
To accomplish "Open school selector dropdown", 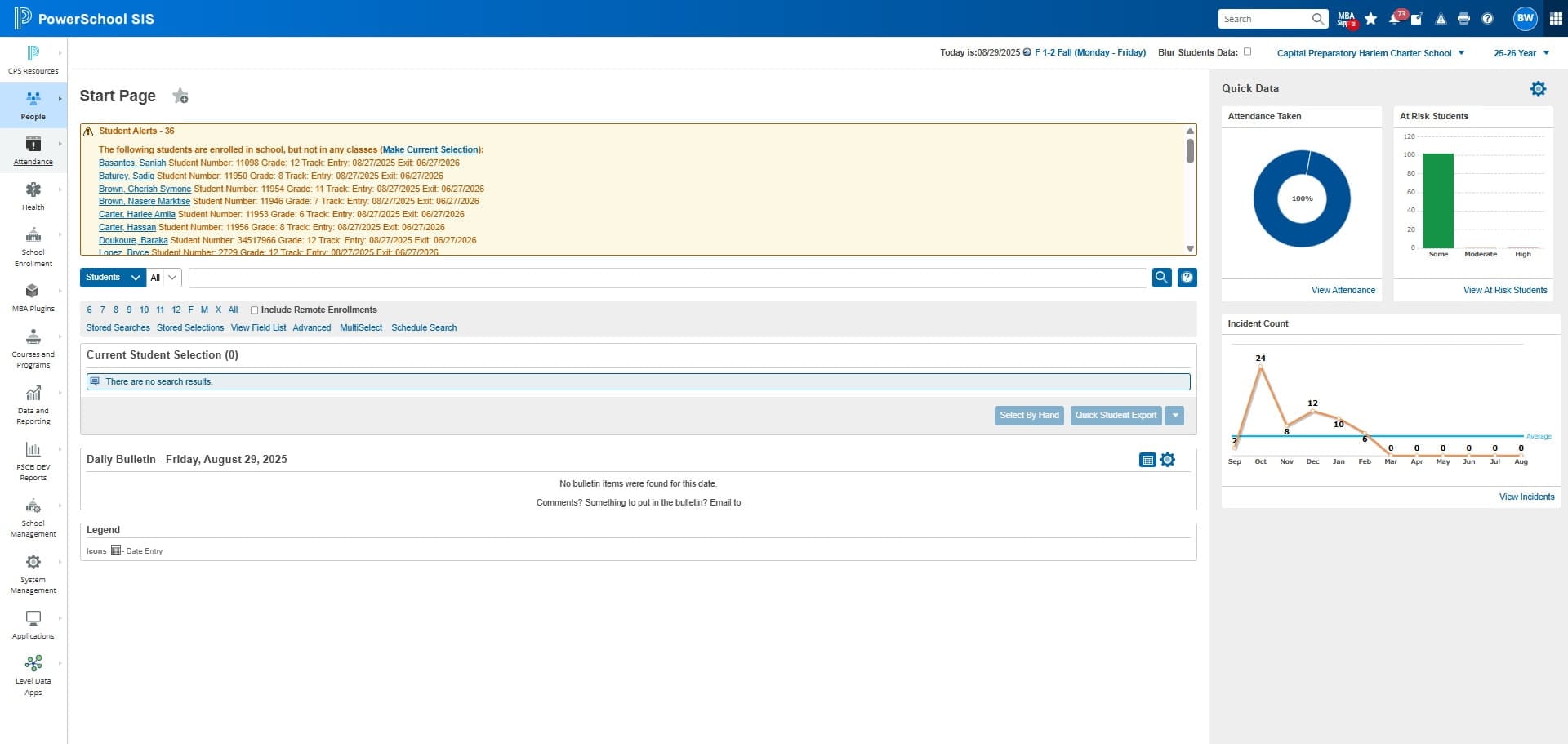I will pyautogui.click(x=1370, y=53).
